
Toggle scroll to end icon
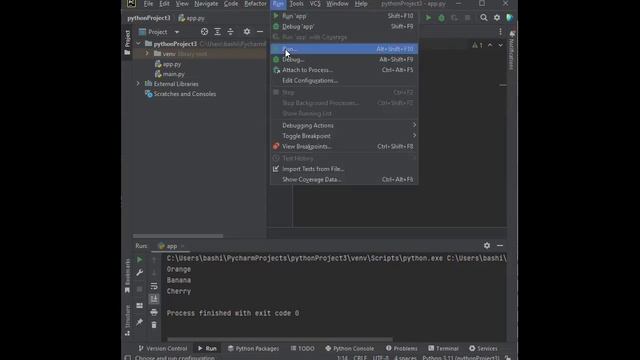154,299
